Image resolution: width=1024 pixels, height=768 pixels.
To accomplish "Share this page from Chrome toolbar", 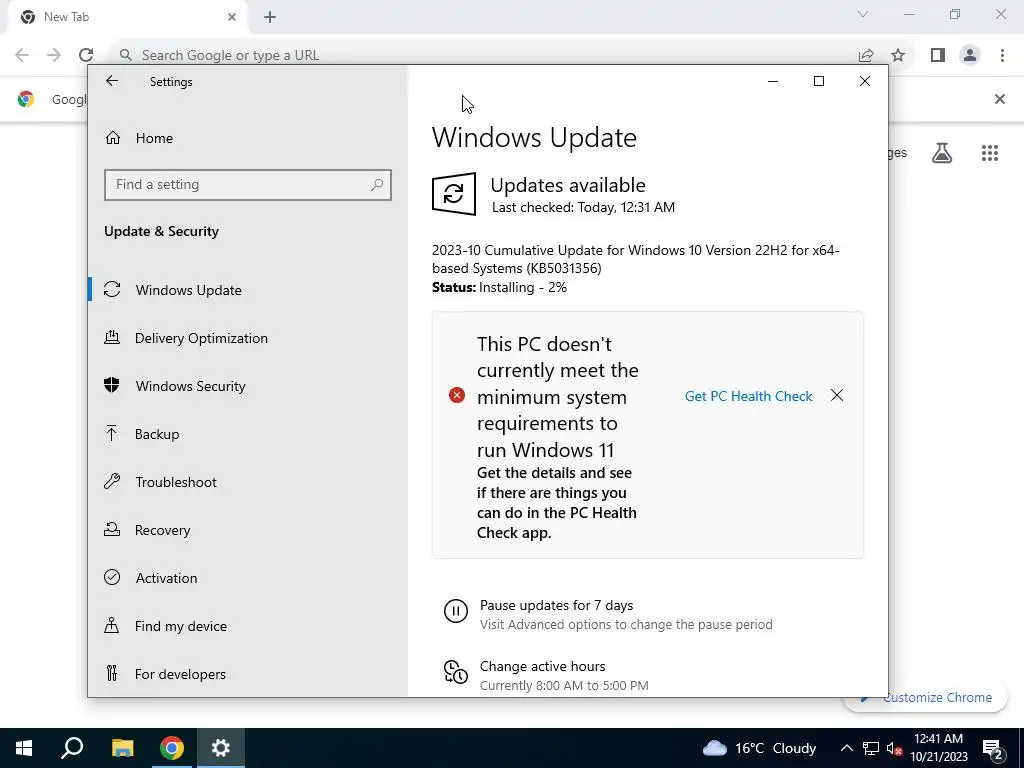I will coord(866,55).
